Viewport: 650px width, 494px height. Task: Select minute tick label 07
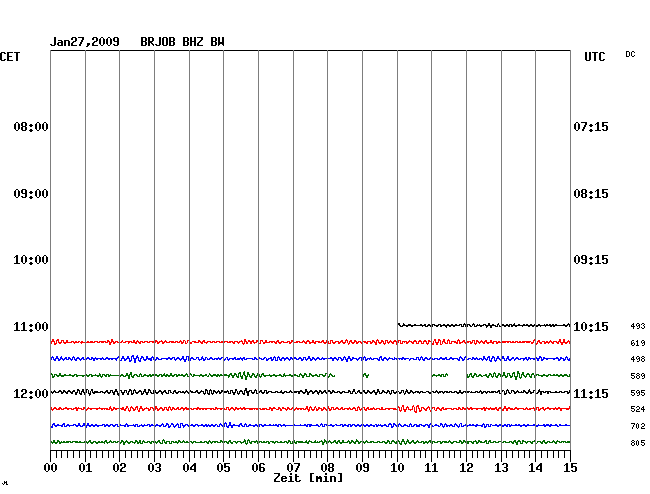point(293,468)
